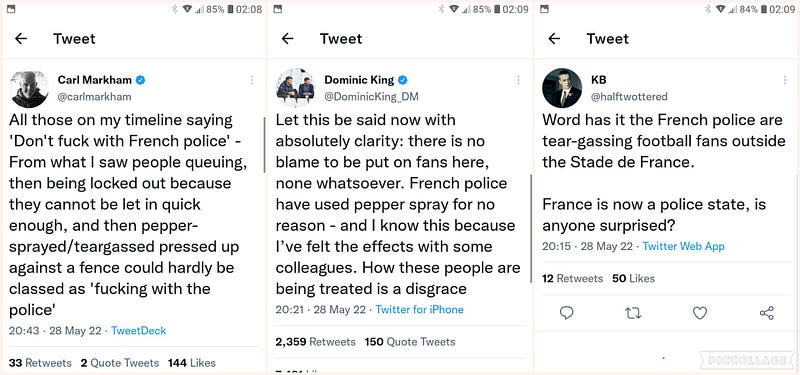Click the TweetDeck source link
The height and width of the screenshot is (375, 800).
(138, 331)
